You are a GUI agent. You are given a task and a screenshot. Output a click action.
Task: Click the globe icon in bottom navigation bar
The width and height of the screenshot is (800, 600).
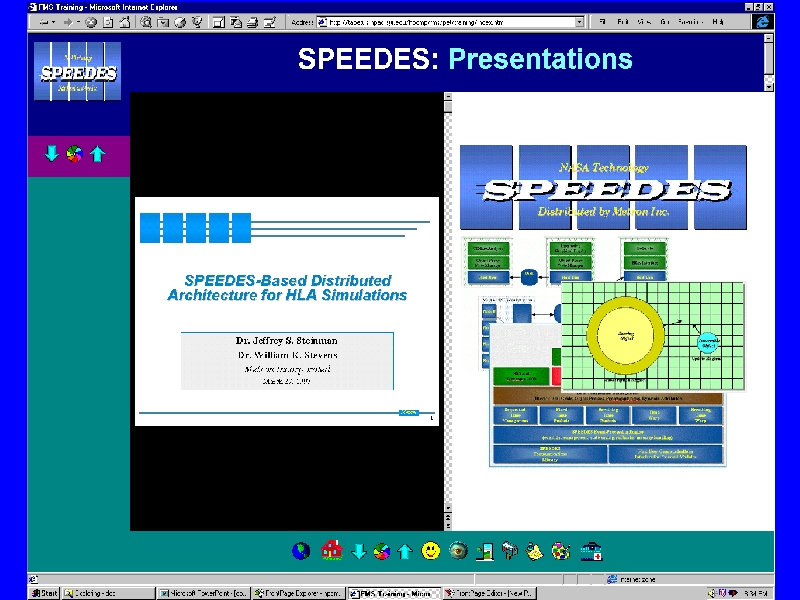301,551
